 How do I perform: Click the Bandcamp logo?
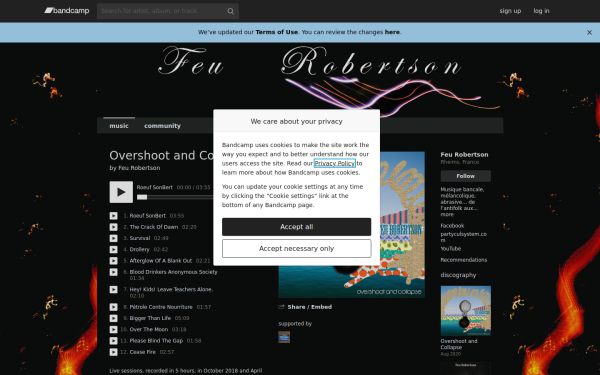click(67, 11)
